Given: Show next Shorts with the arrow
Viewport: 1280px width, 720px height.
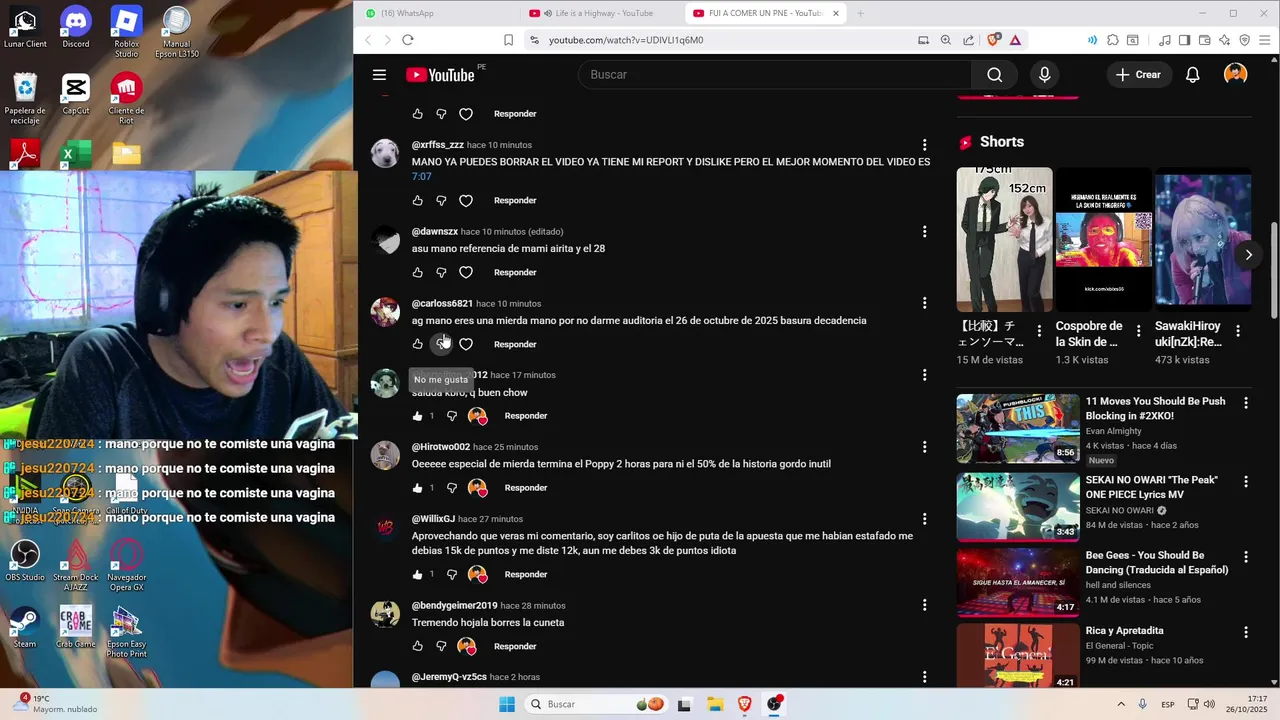Looking at the screenshot, I should pos(1248,255).
